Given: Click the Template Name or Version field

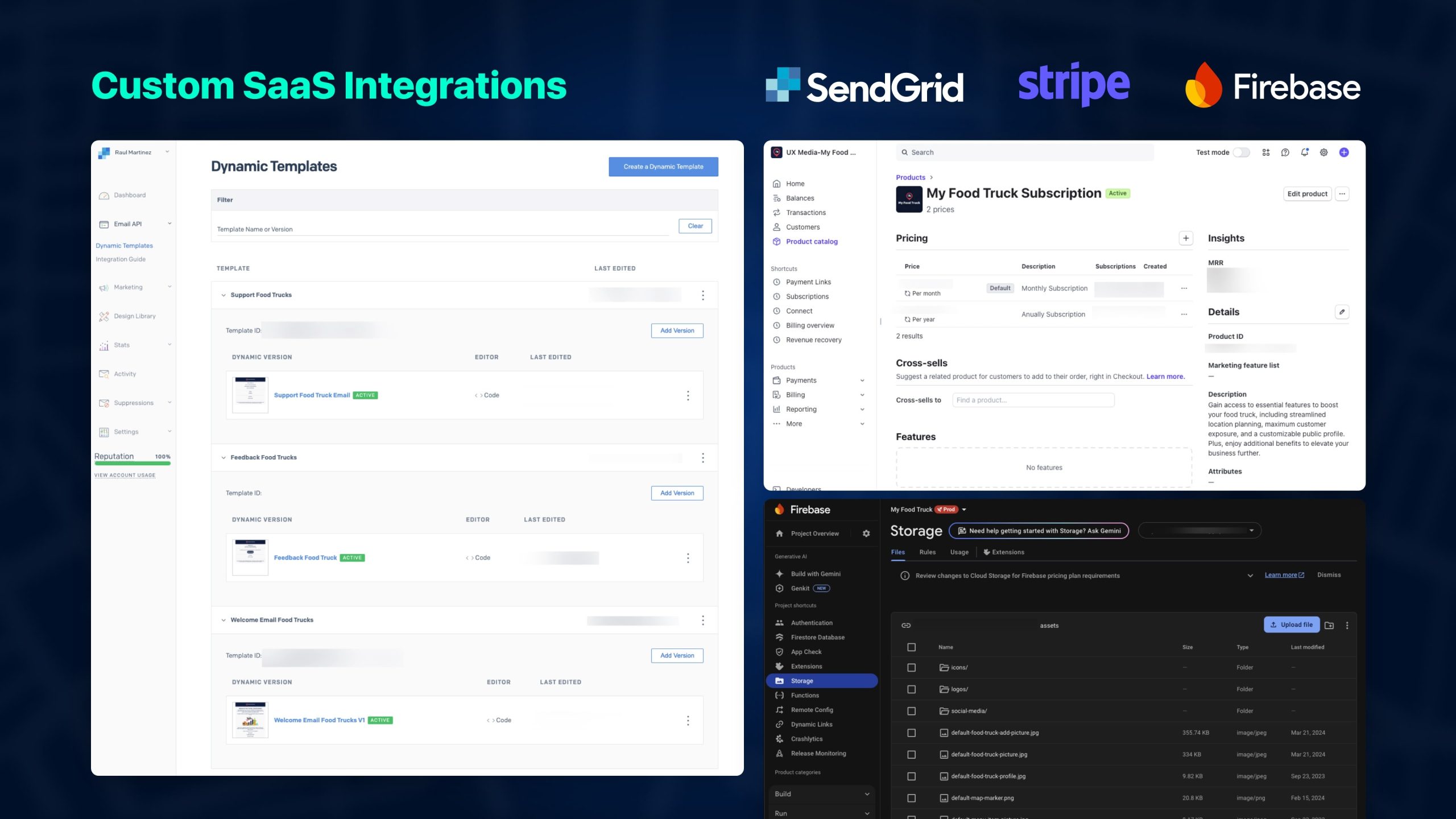Looking at the screenshot, I should click(x=441, y=229).
